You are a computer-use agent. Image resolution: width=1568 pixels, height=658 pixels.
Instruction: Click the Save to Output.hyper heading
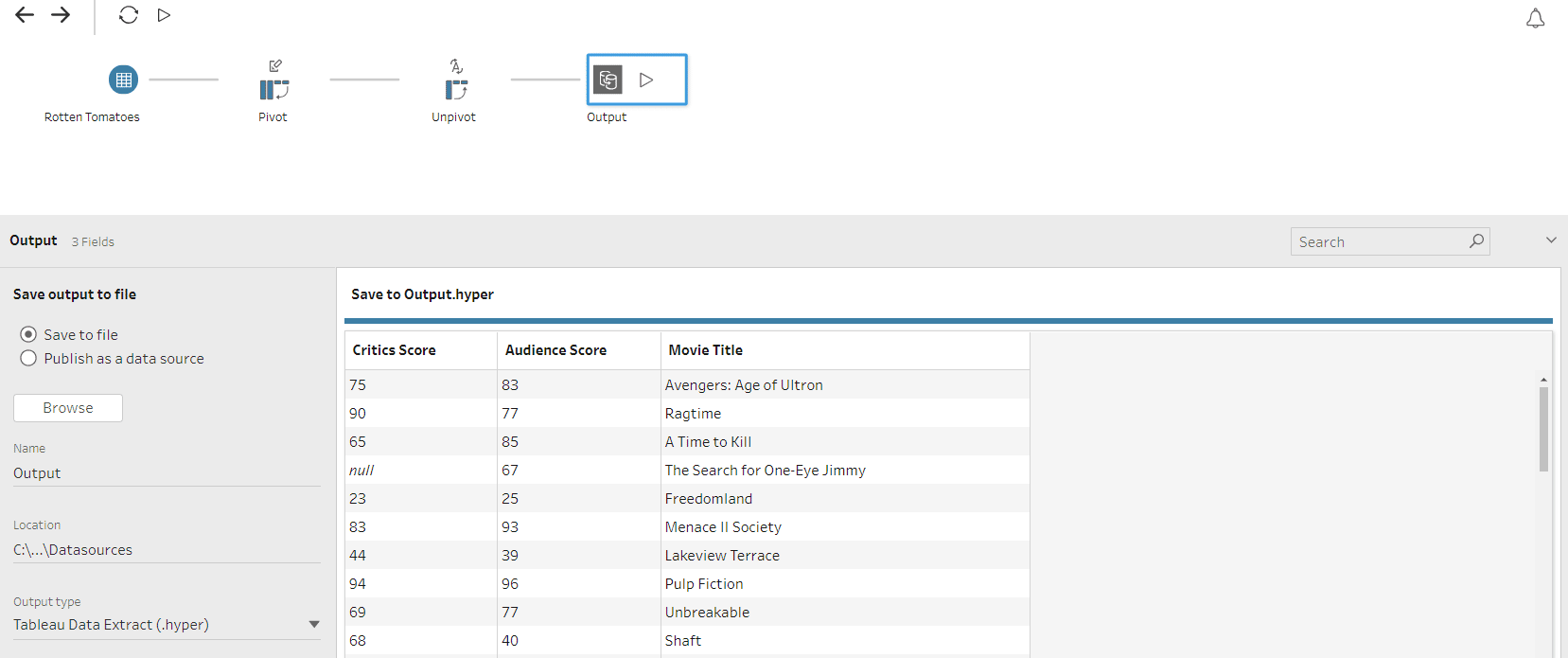coord(422,294)
